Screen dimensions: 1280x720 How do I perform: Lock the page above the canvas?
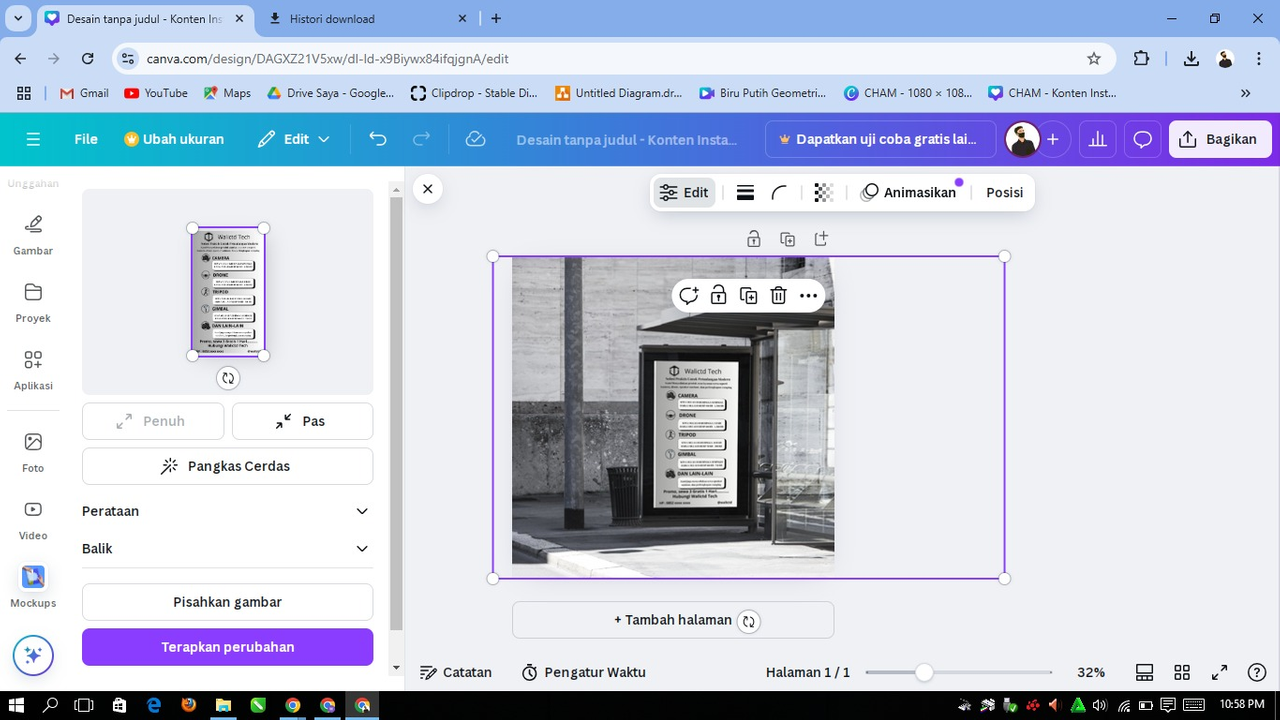754,239
